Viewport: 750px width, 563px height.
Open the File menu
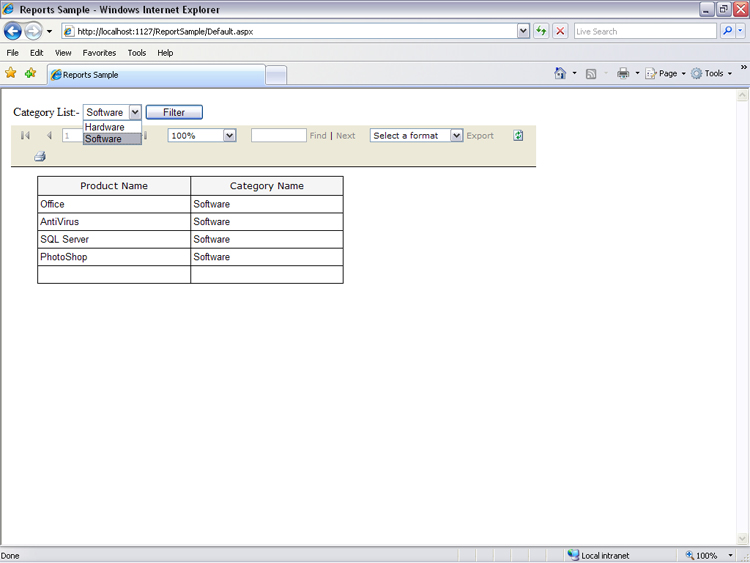click(12, 53)
